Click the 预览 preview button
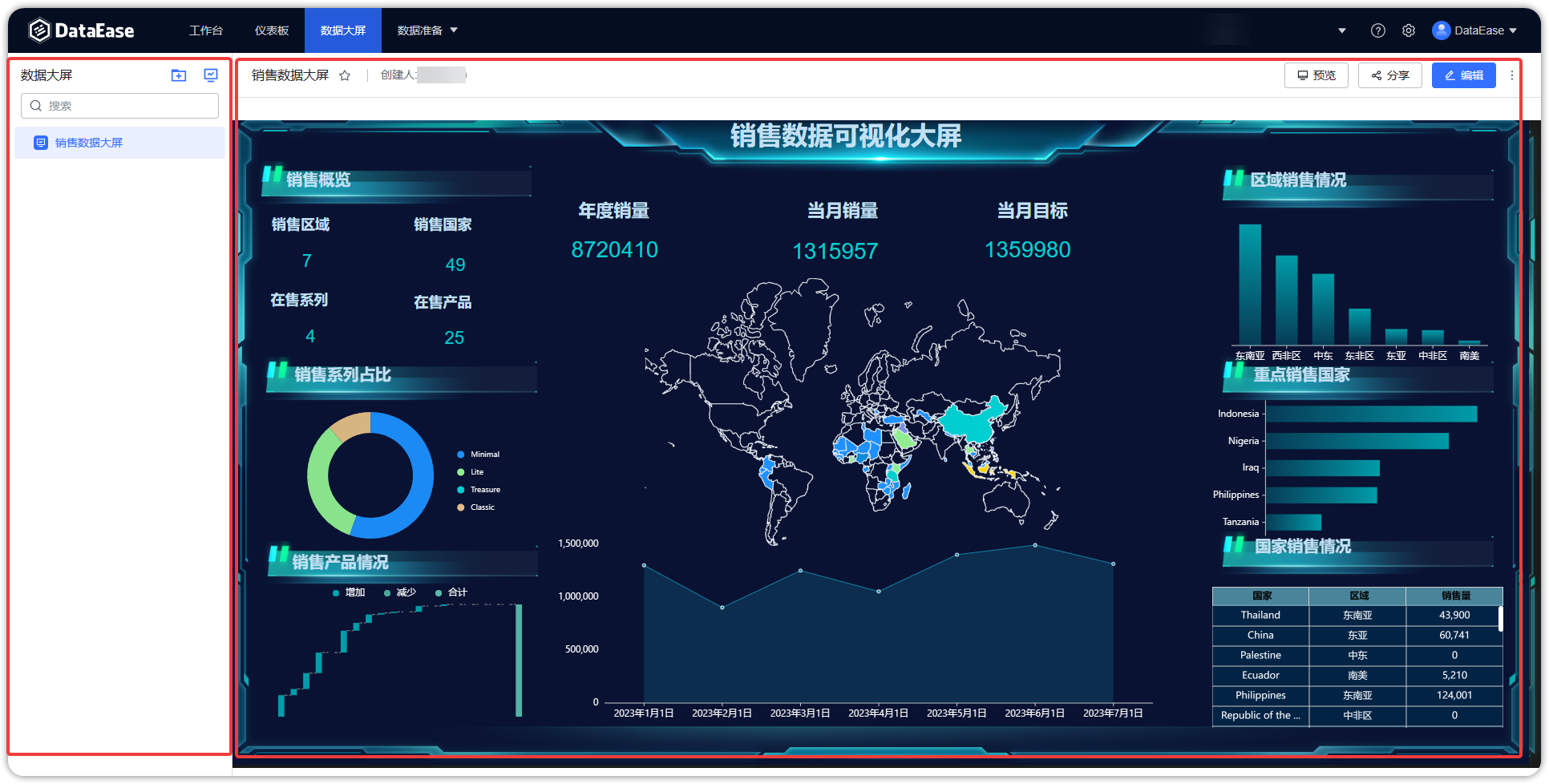This screenshot has height=784, width=1549. 1316,75
